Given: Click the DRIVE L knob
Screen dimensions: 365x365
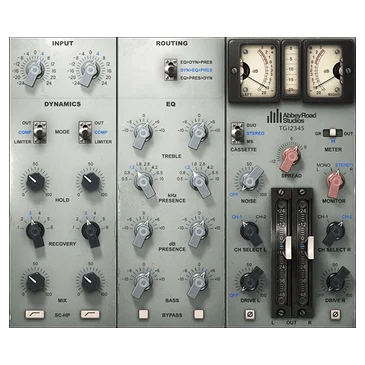Looking at the screenshot, I should pos(251,280).
